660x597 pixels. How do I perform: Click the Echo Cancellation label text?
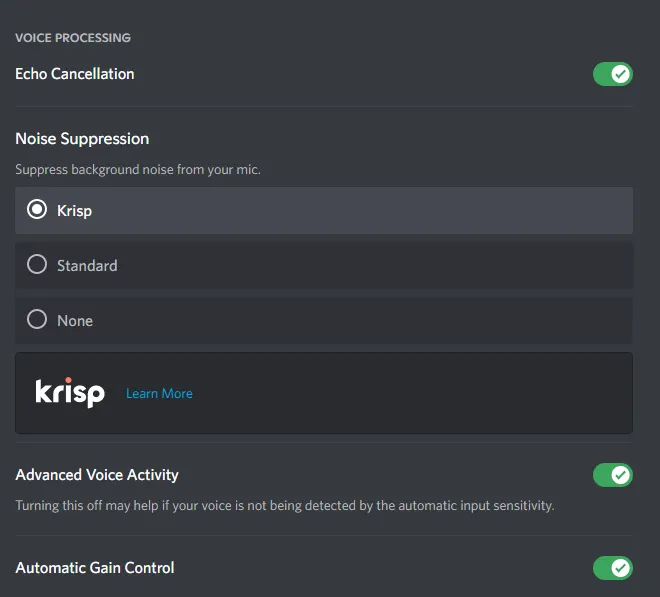75,74
